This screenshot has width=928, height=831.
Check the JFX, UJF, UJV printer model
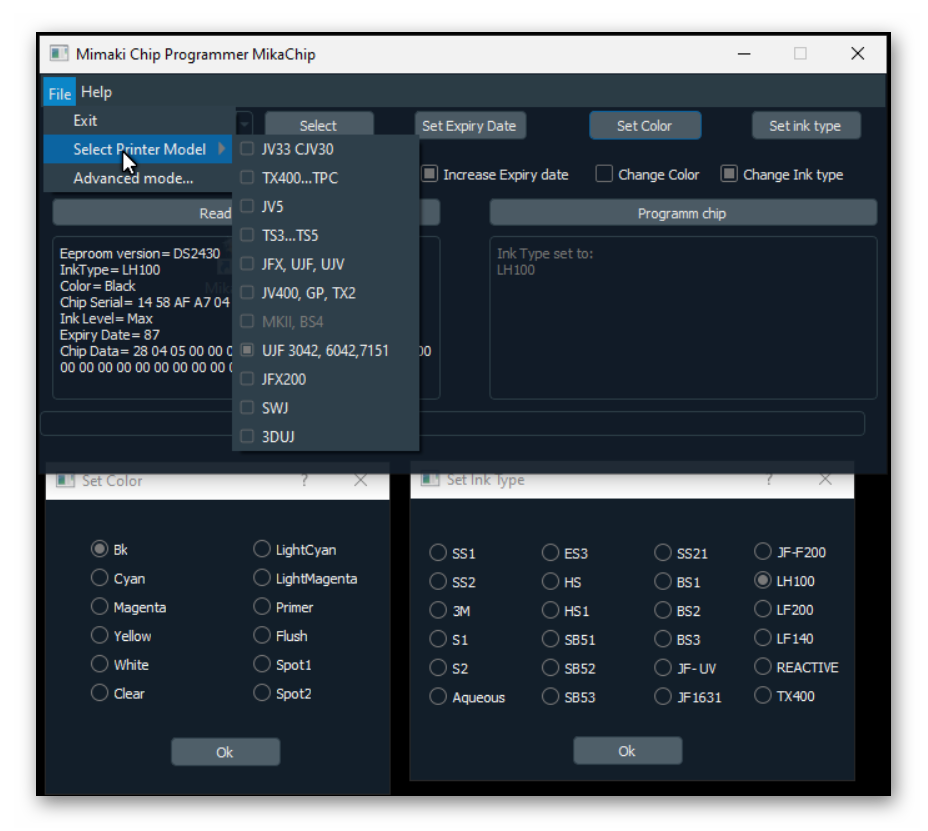pos(247,263)
